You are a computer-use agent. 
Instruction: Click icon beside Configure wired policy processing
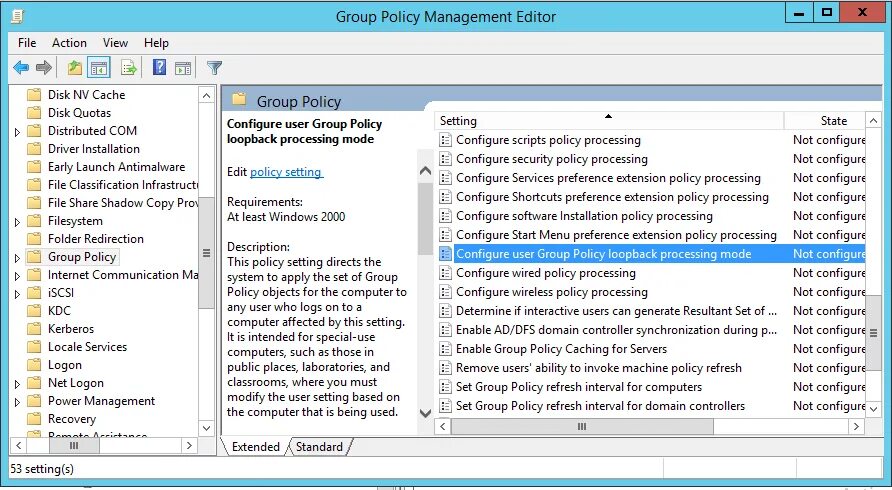click(x=445, y=273)
